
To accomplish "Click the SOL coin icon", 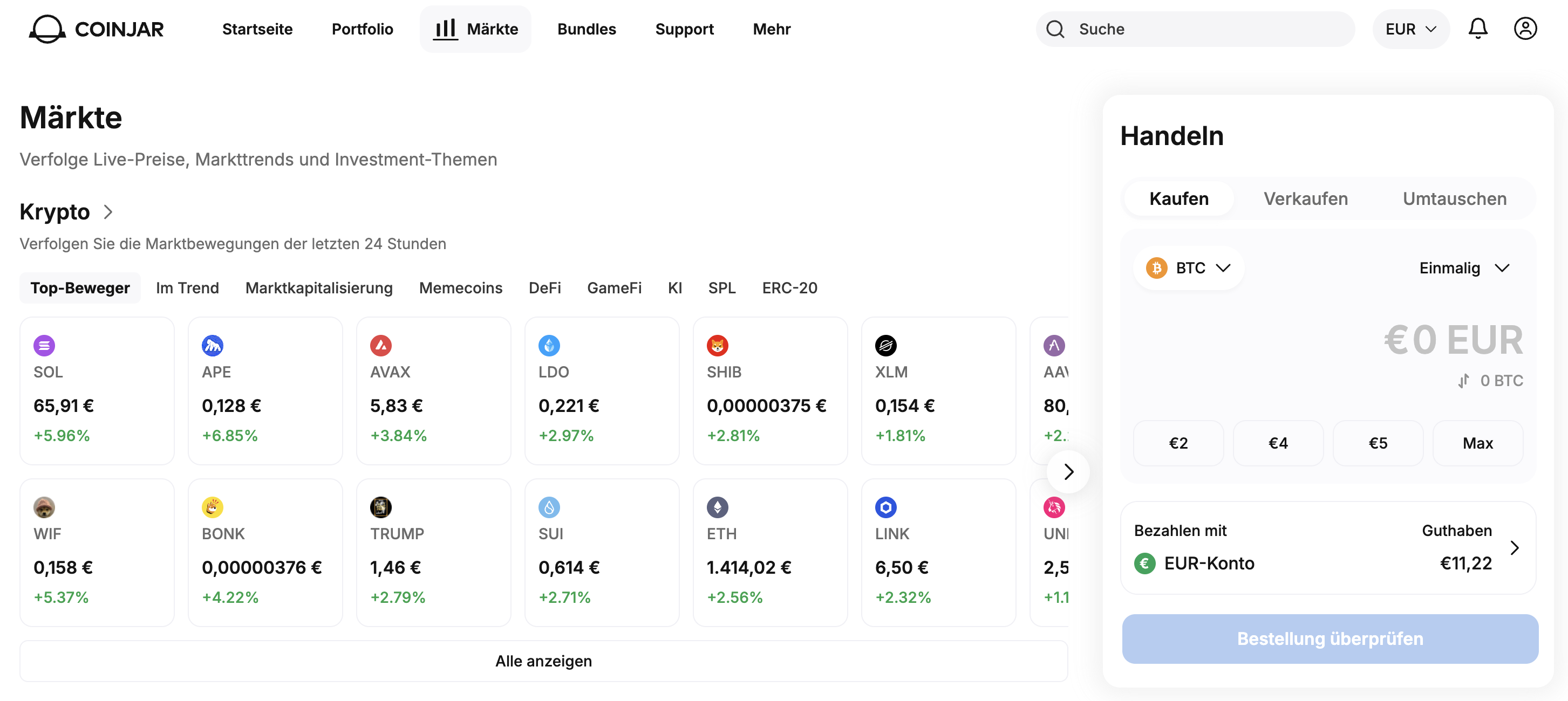I will pos(44,346).
